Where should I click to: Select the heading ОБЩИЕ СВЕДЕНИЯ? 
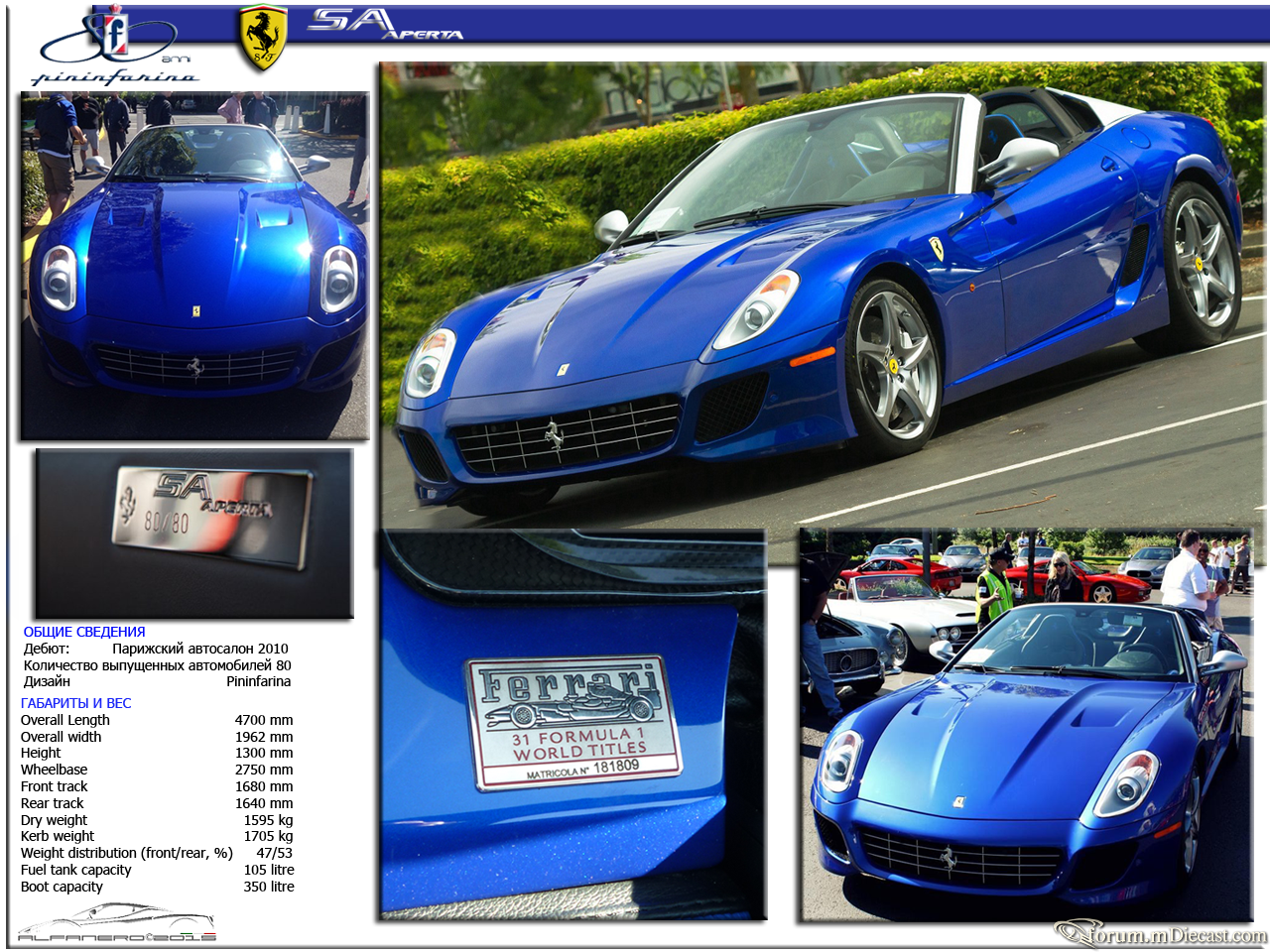84,632
